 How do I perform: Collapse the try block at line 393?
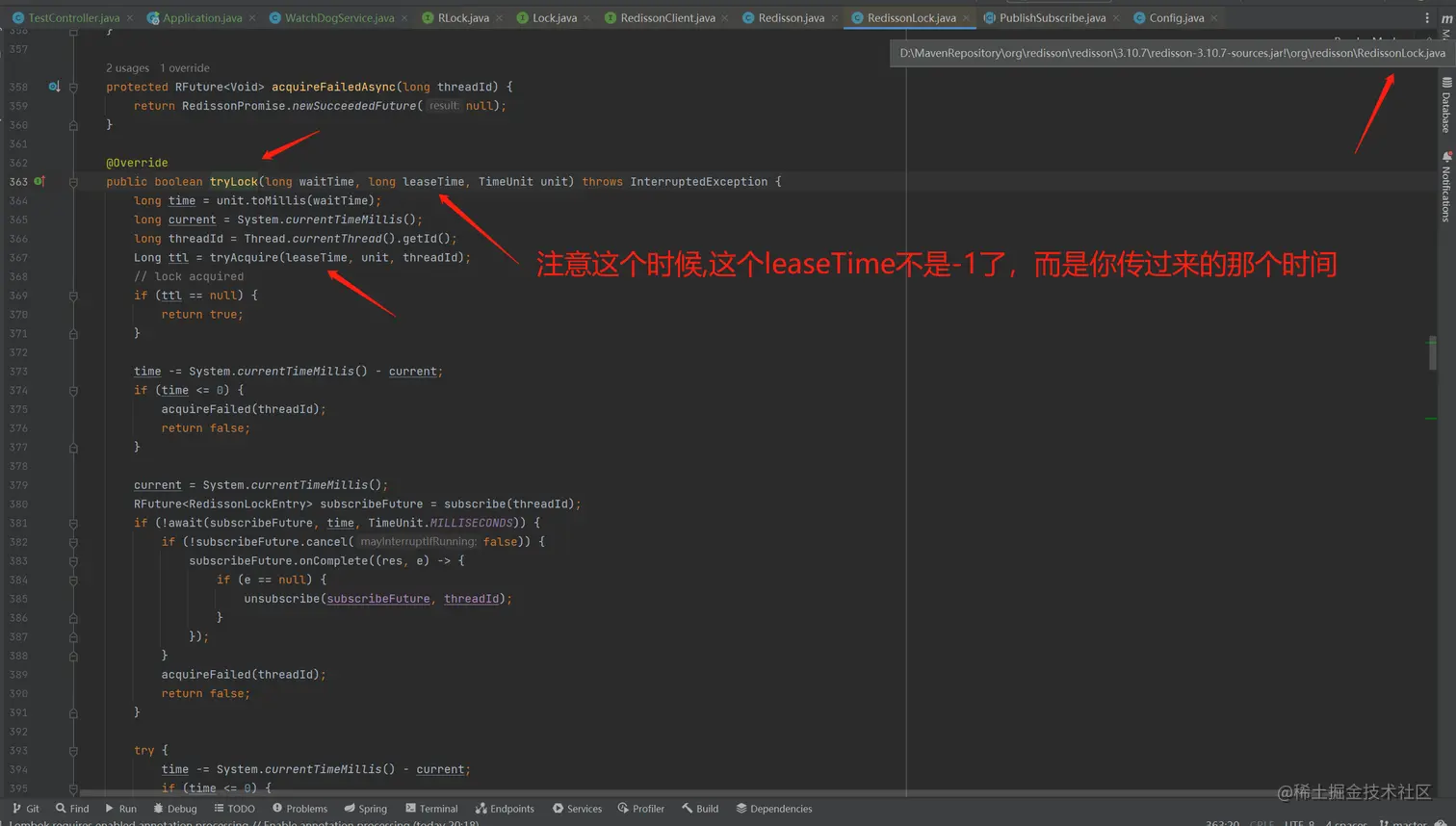(x=73, y=750)
